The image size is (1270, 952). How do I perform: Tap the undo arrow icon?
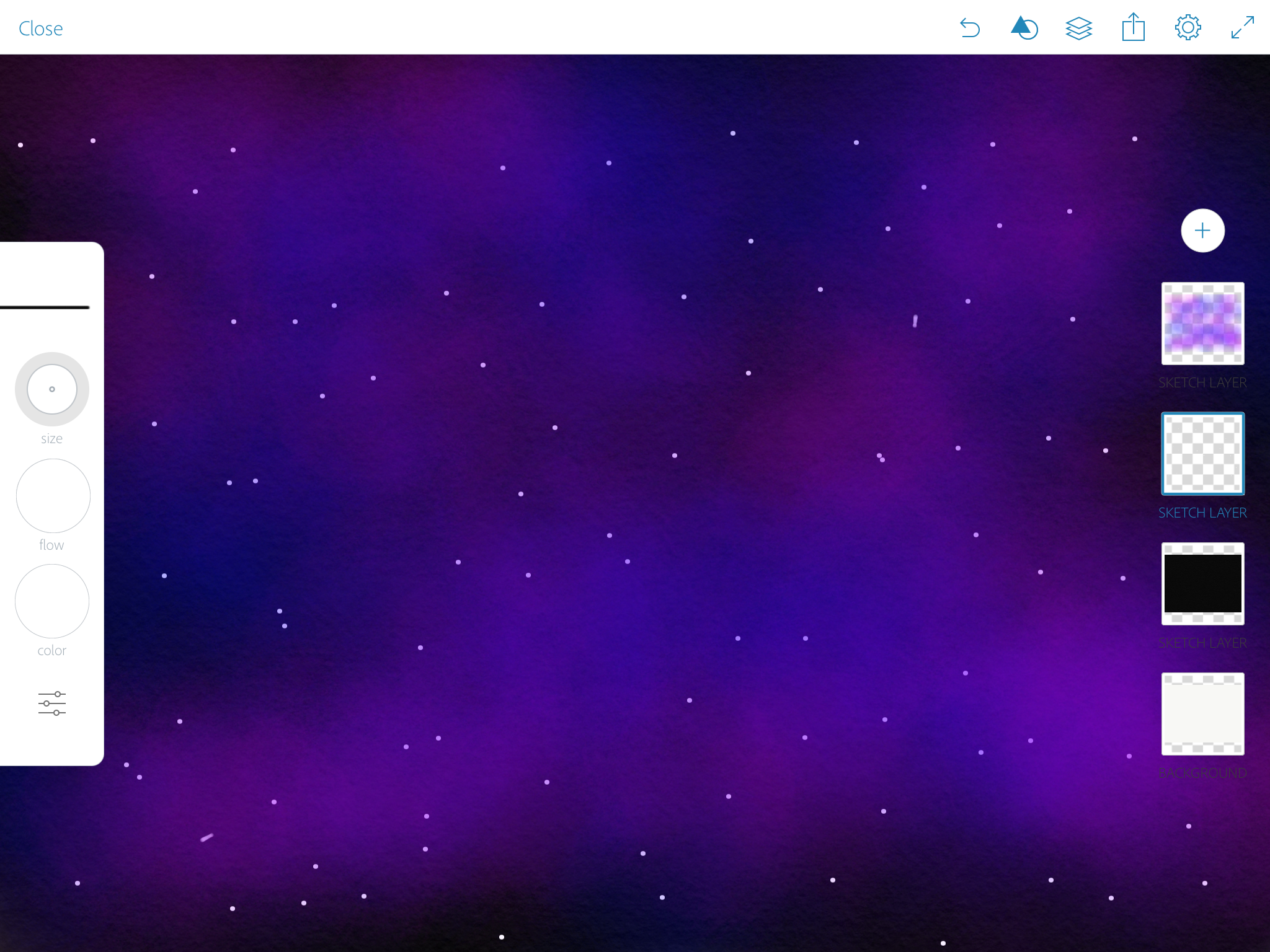(970, 28)
